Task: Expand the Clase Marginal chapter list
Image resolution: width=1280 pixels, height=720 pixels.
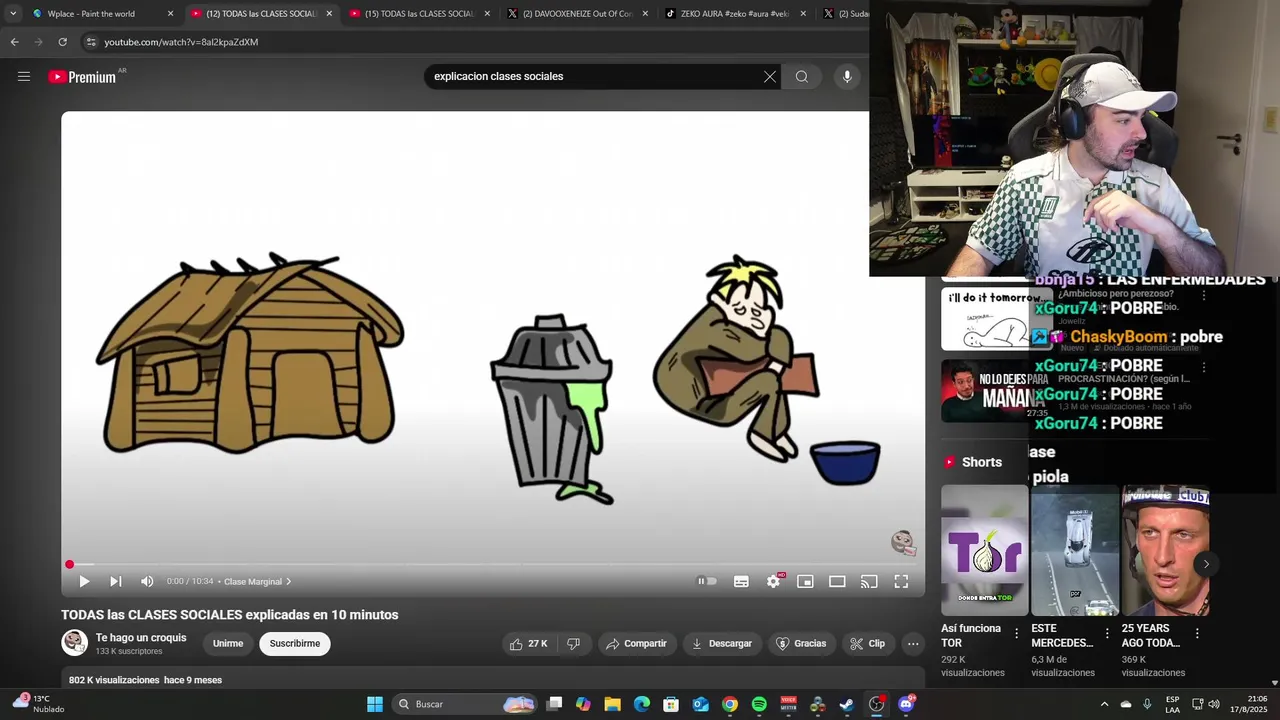Action: (258, 581)
